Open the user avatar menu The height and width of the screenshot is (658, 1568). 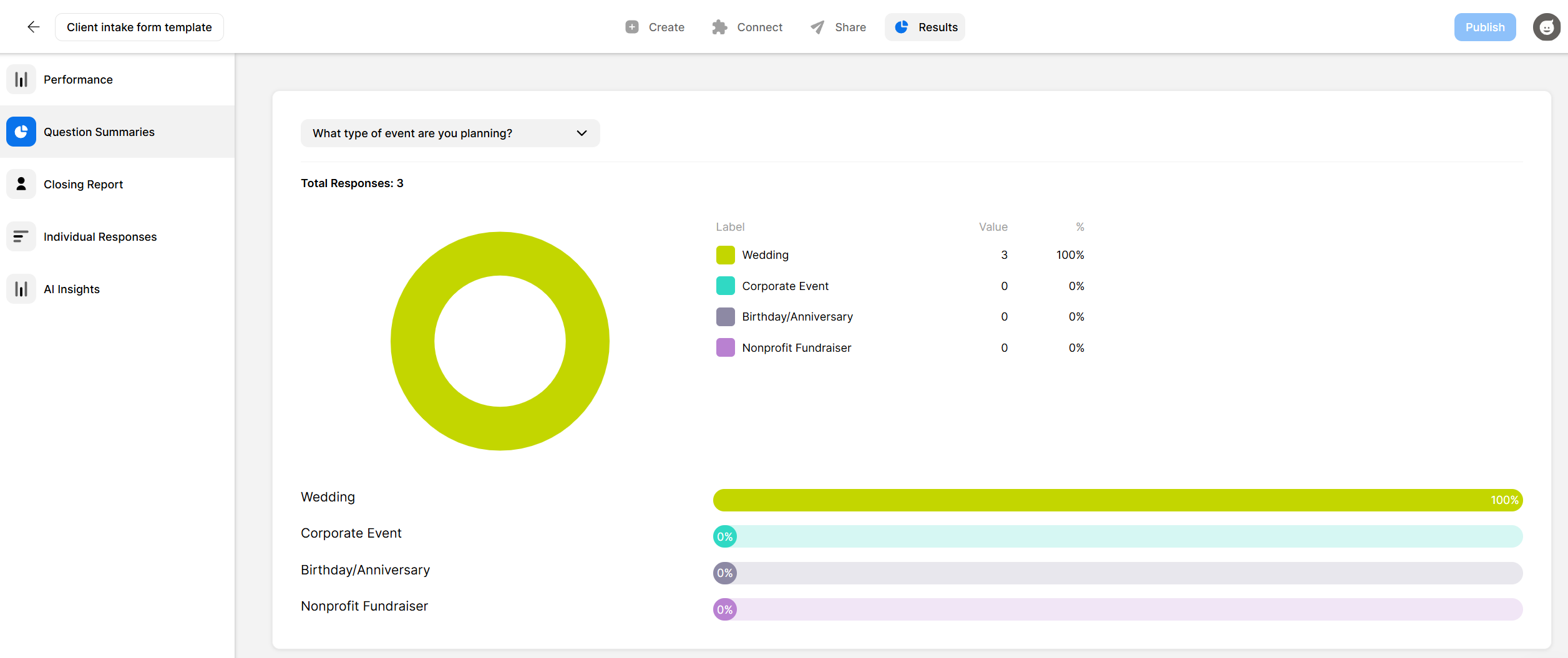[1546, 27]
